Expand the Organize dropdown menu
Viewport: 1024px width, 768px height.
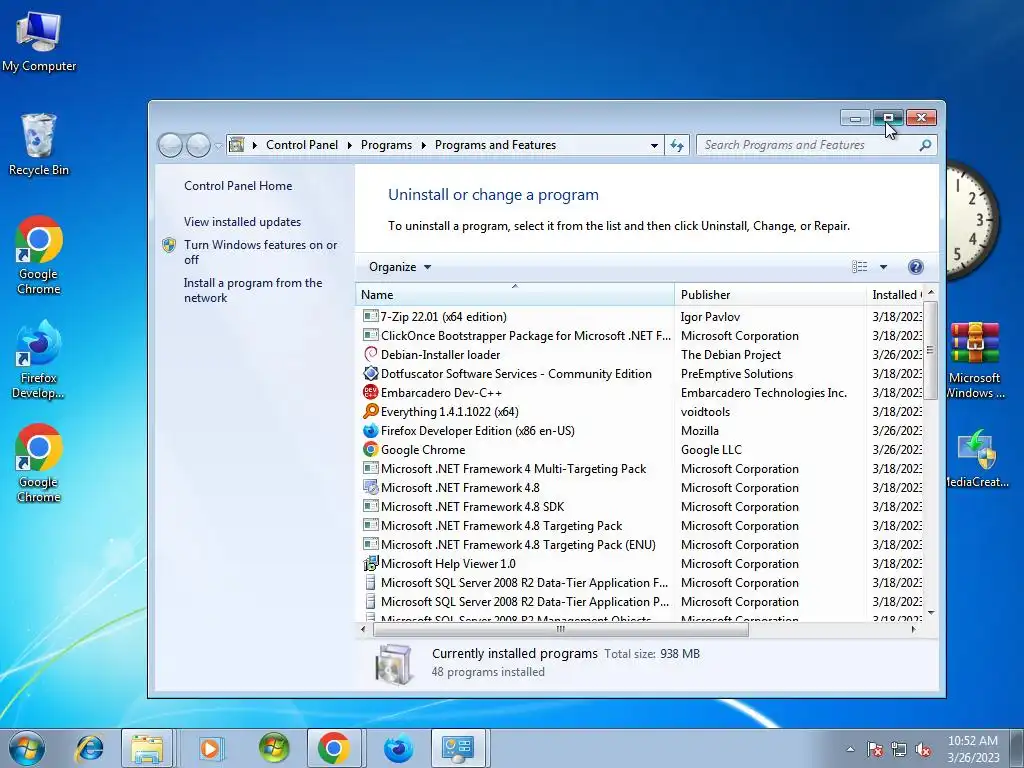(x=400, y=266)
